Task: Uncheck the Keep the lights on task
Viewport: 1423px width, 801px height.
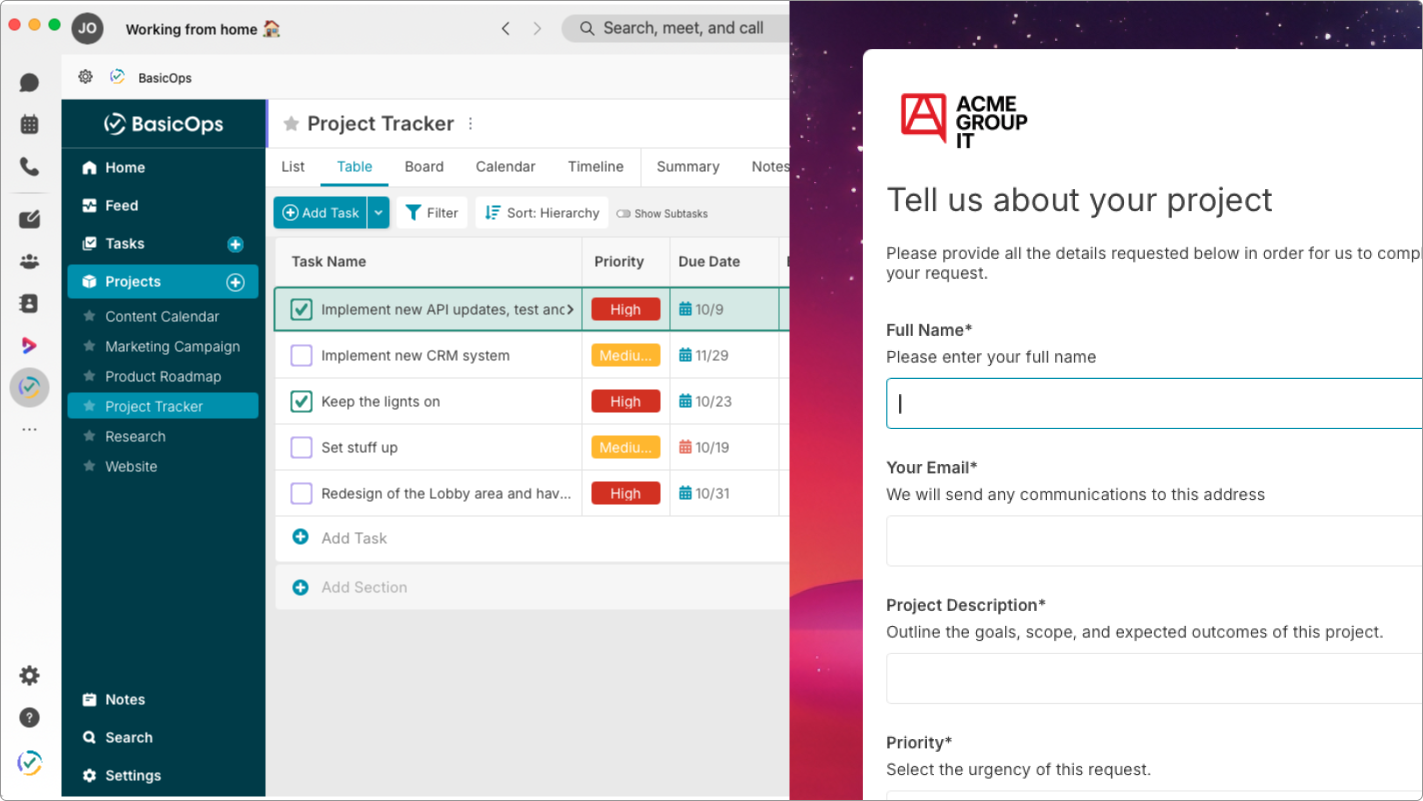Action: pos(301,401)
